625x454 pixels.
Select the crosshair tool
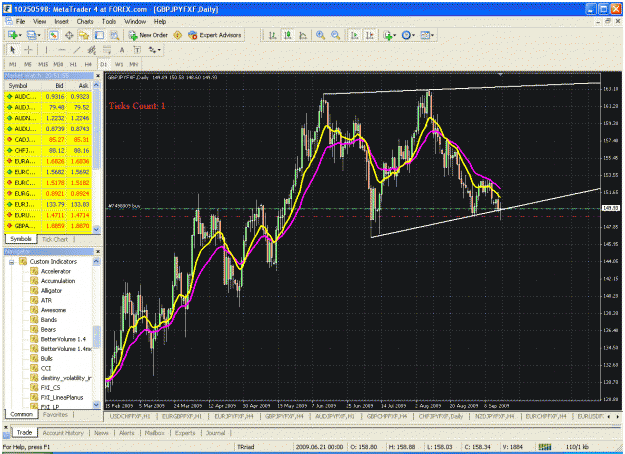point(28,50)
